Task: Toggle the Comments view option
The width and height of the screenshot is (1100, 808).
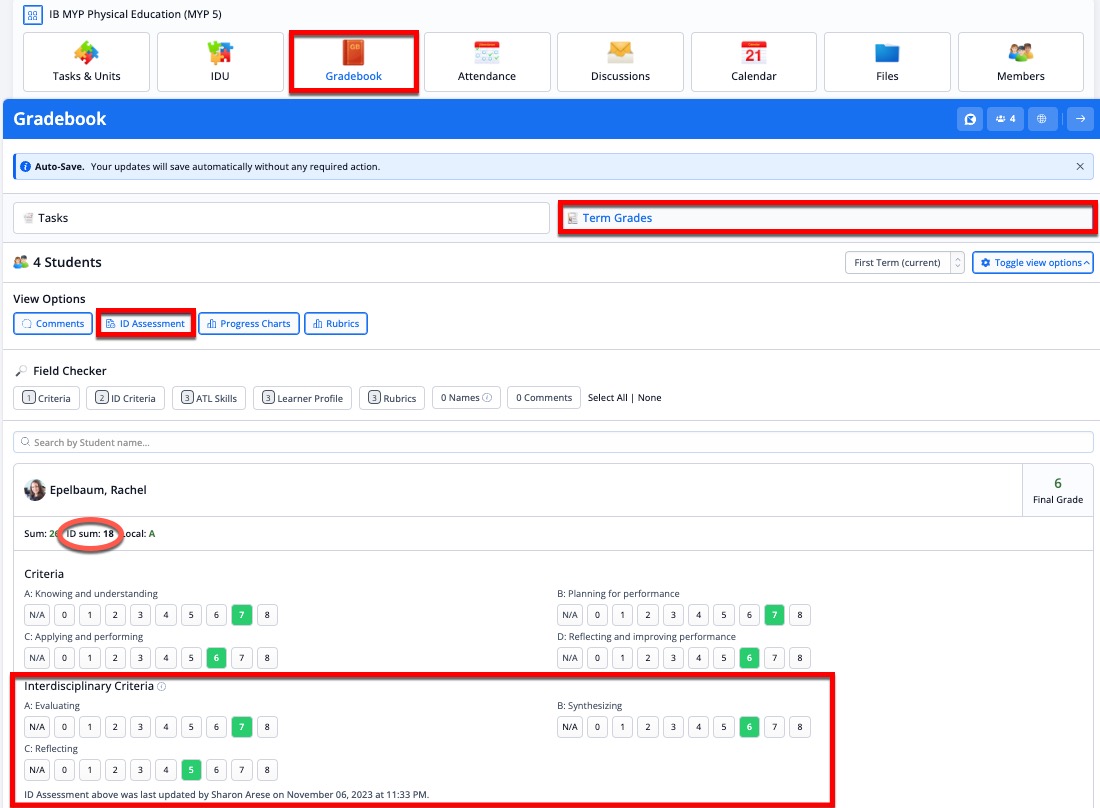Action: pyautogui.click(x=53, y=324)
